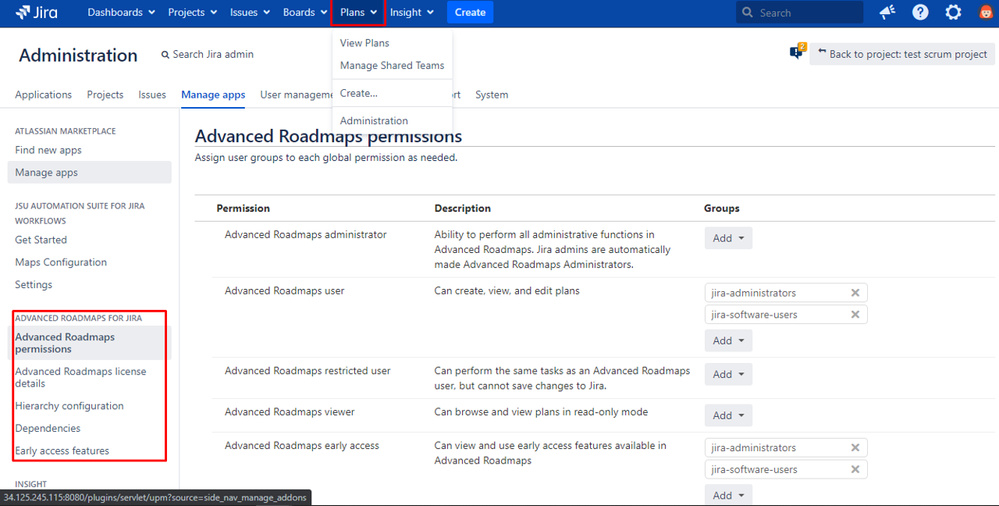Click the magnifier in Search Jira admin
The width and height of the screenshot is (999, 506).
tap(166, 55)
